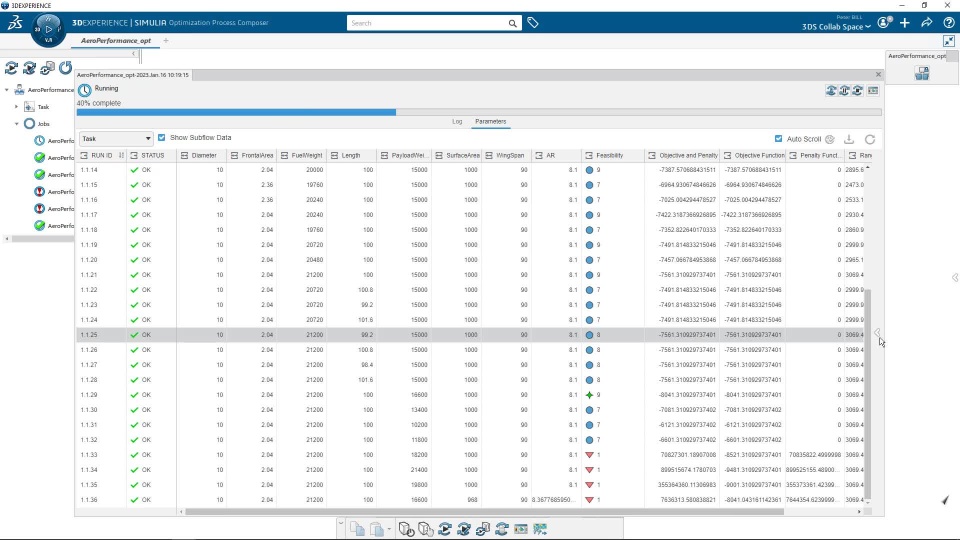Click the cube-with-power icon in bottom toolbar
The image size is (960, 540).
pos(406,529)
